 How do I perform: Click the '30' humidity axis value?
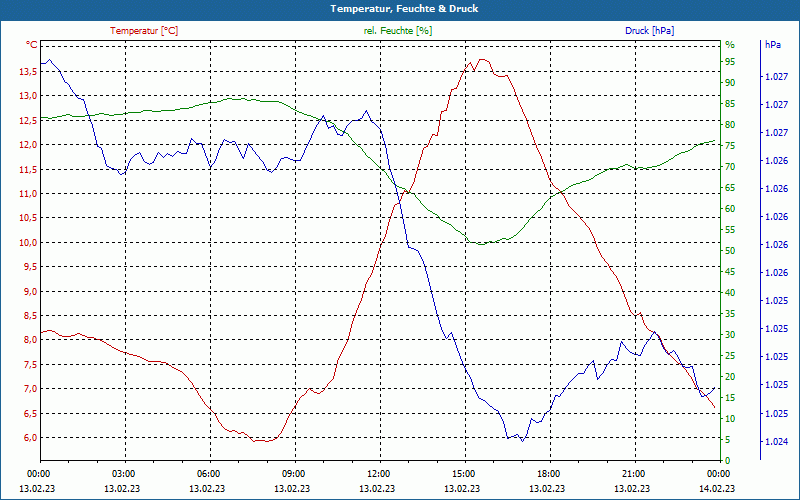click(730, 335)
